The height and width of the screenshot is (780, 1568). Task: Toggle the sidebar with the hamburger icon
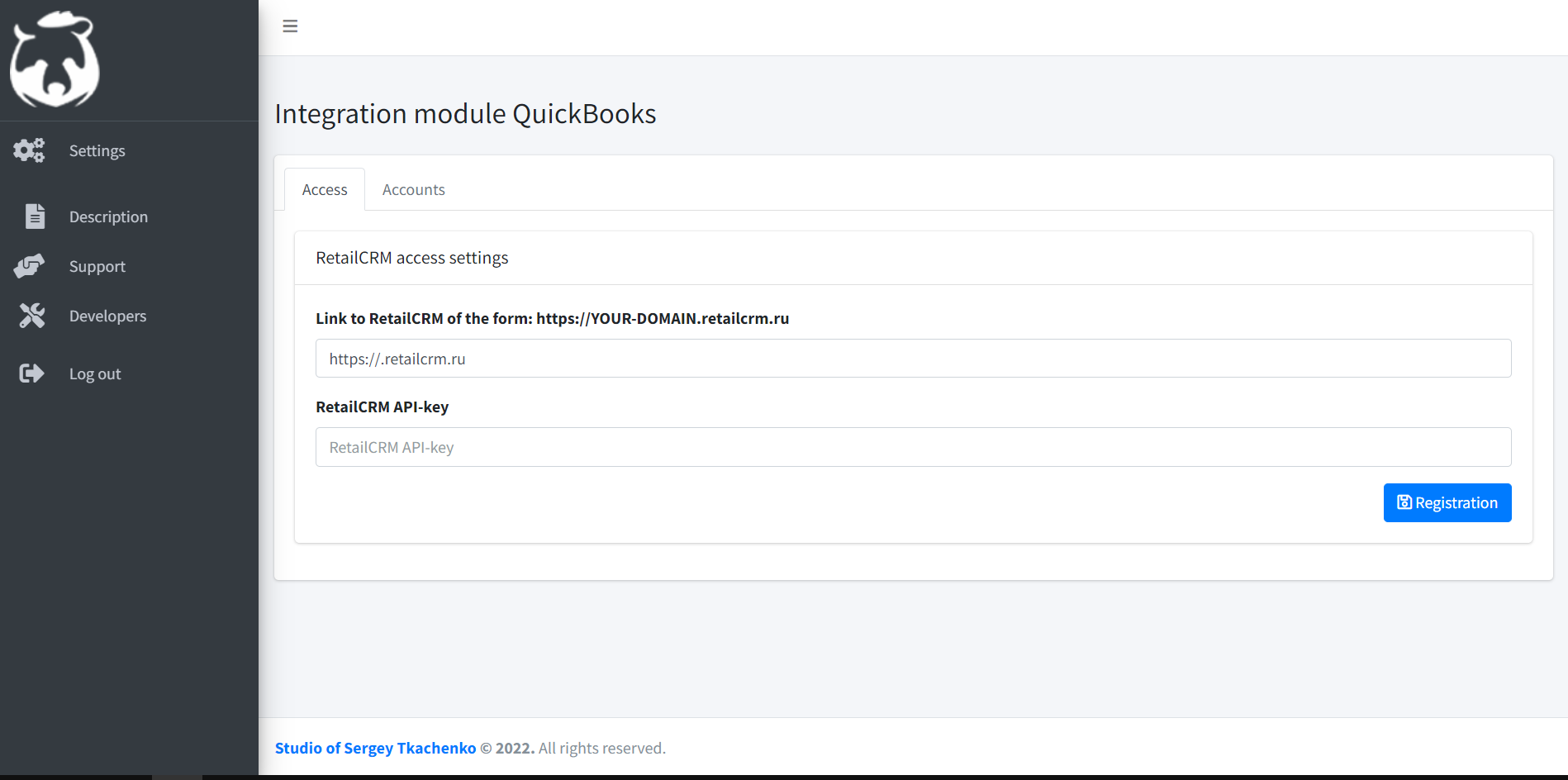pyautogui.click(x=290, y=26)
